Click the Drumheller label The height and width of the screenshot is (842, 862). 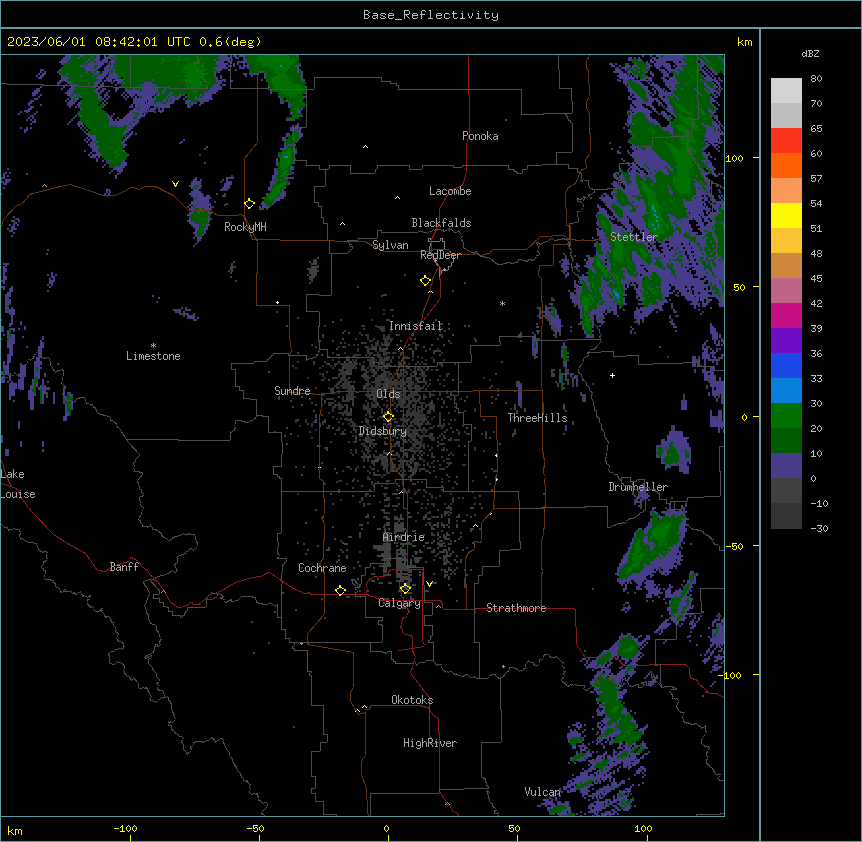(x=638, y=487)
